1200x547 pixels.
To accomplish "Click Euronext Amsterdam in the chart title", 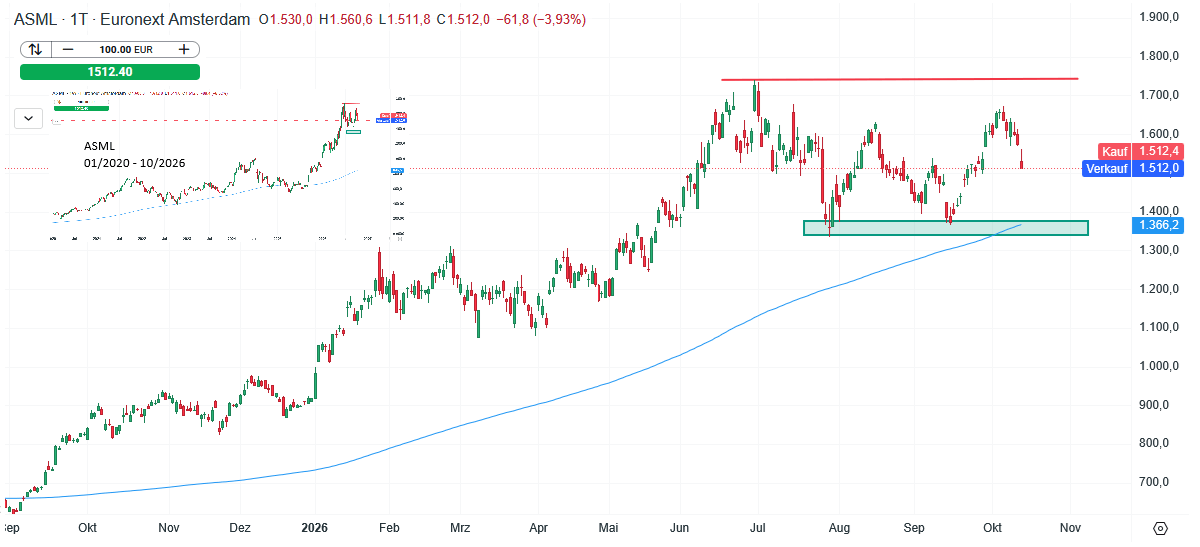I will point(174,19).
